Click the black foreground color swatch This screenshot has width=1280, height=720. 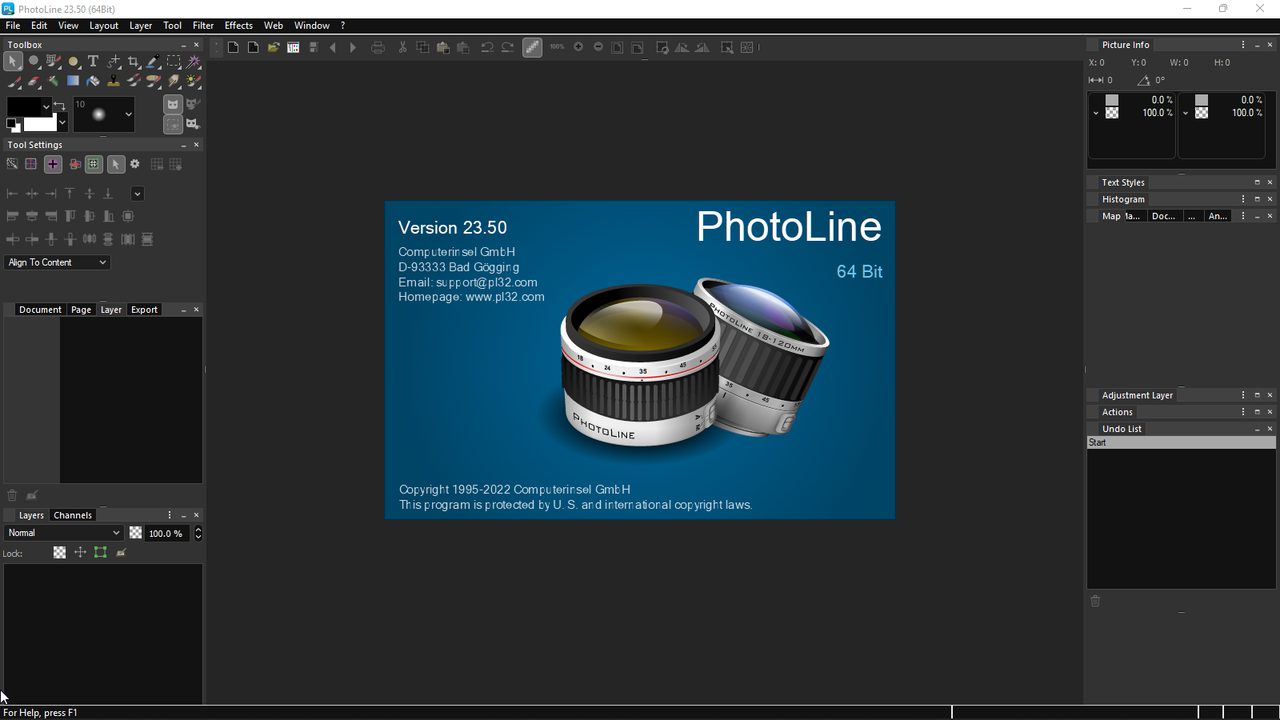pos(24,106)
